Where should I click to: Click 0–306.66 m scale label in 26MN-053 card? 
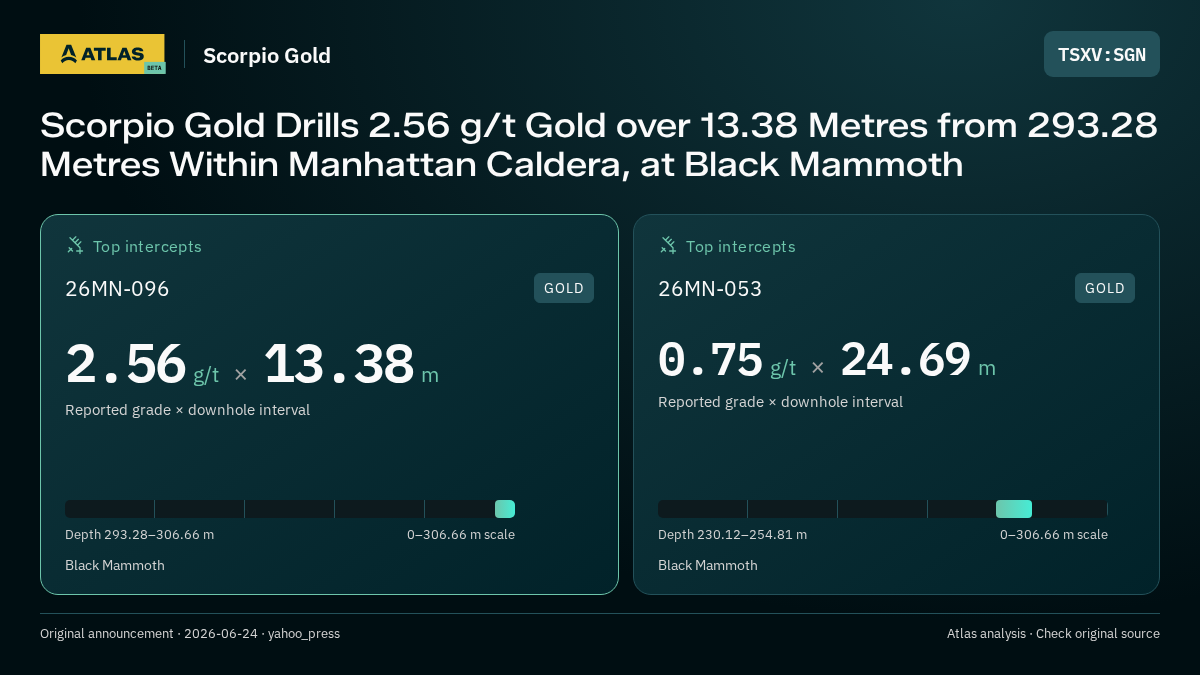[x=1054, y=534]
